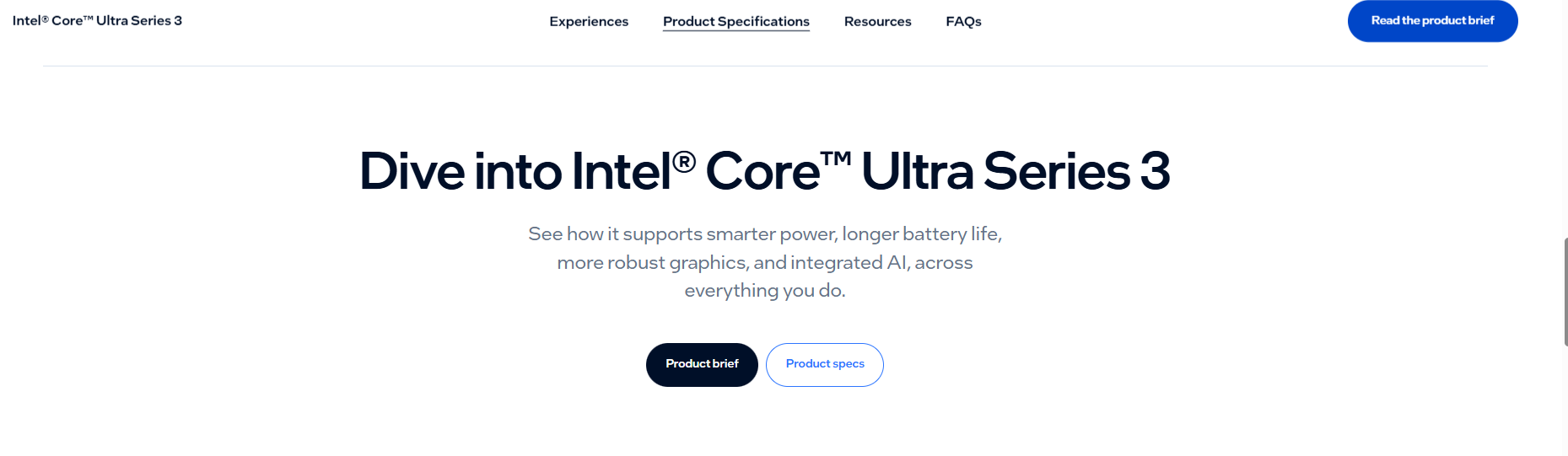Click the line starting with See how it supports
This screenshot has width=1568, height=456.
pos(764,233)
